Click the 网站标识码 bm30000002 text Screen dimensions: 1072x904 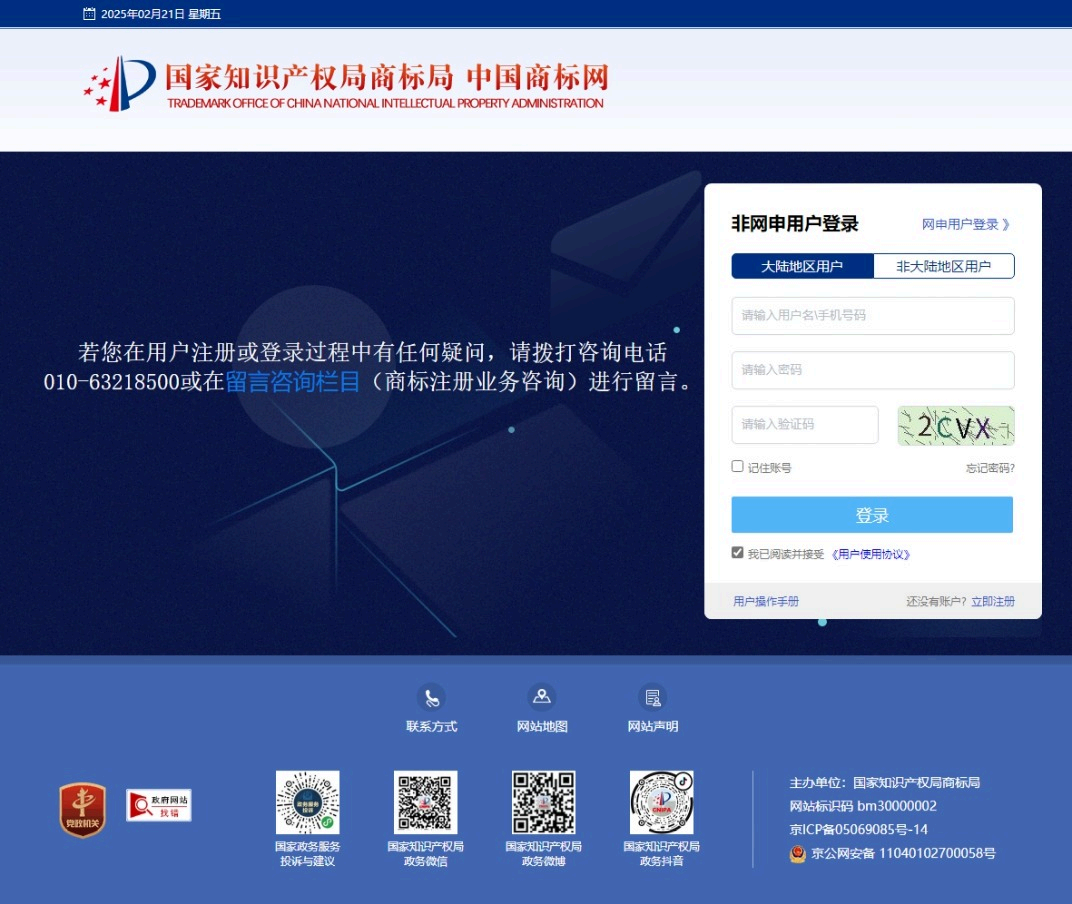[863, 806]
